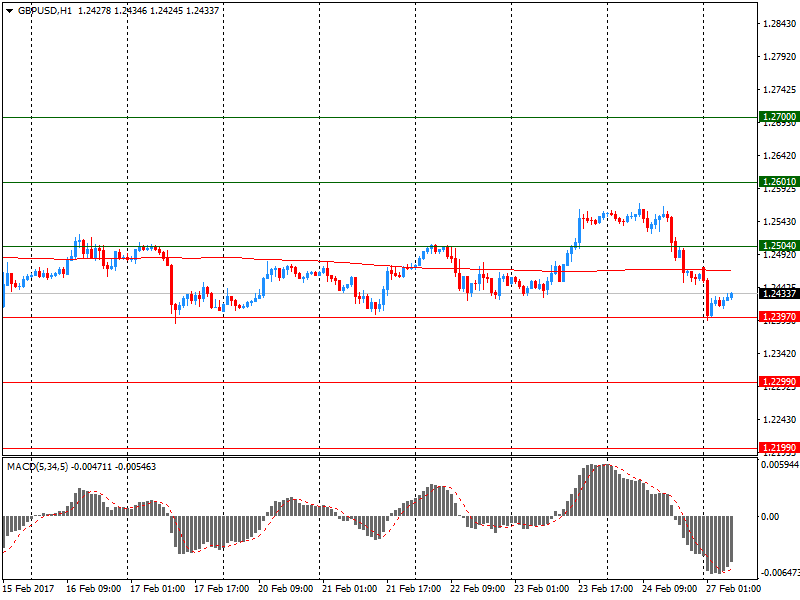Select the MACD readout values -0.004711 -0.005463
800x600 pixels.
113,467
